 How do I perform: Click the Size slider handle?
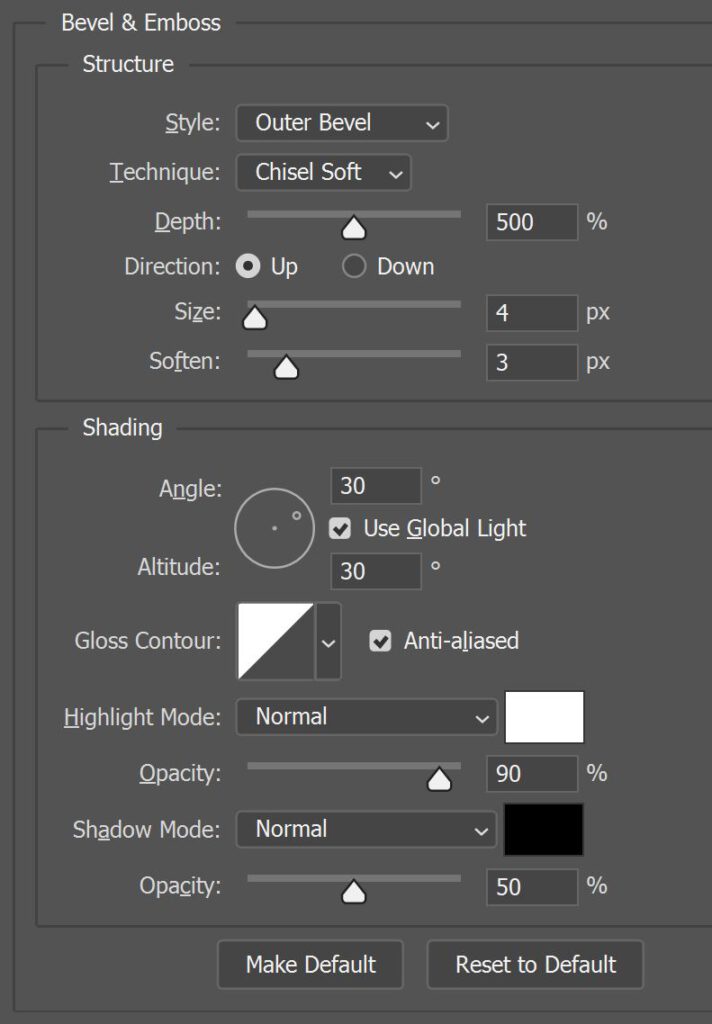[x=255, y=318]
